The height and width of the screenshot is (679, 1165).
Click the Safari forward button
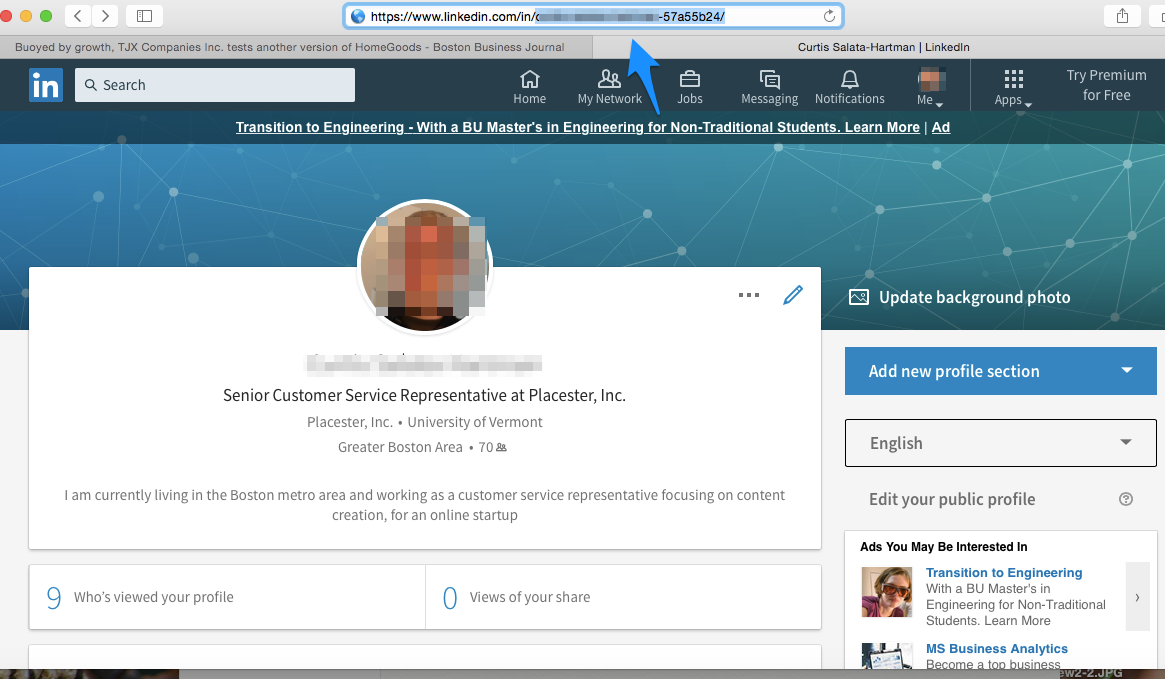click(x=105, y=16)
